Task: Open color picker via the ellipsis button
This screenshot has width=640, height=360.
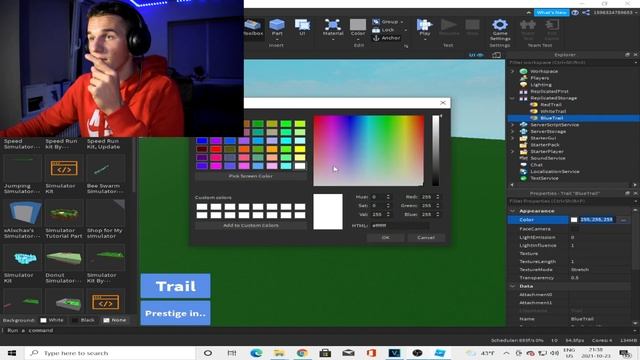Action: coord(623,220)
